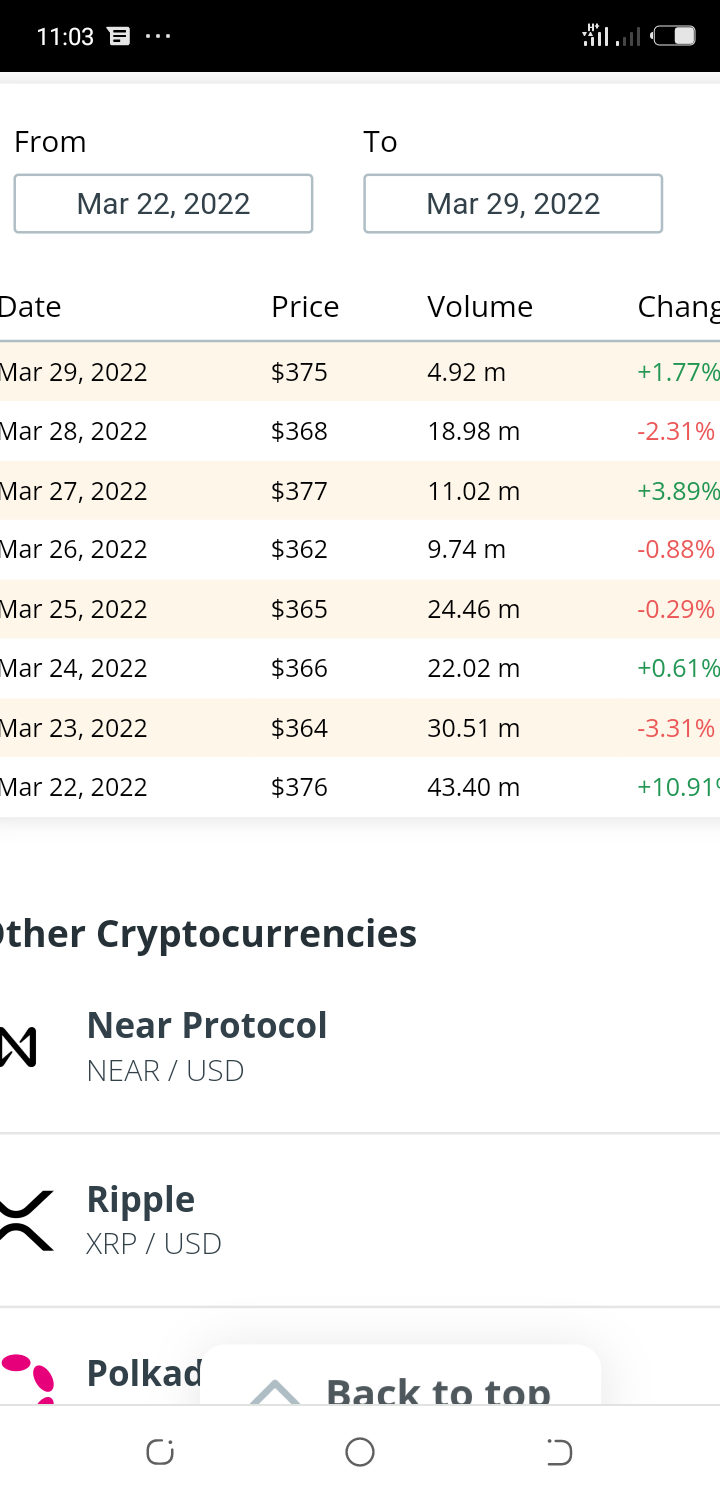720x1500 pixels.
Task: Tap the up chevron beside Back to top
Action: point(274,1392)
